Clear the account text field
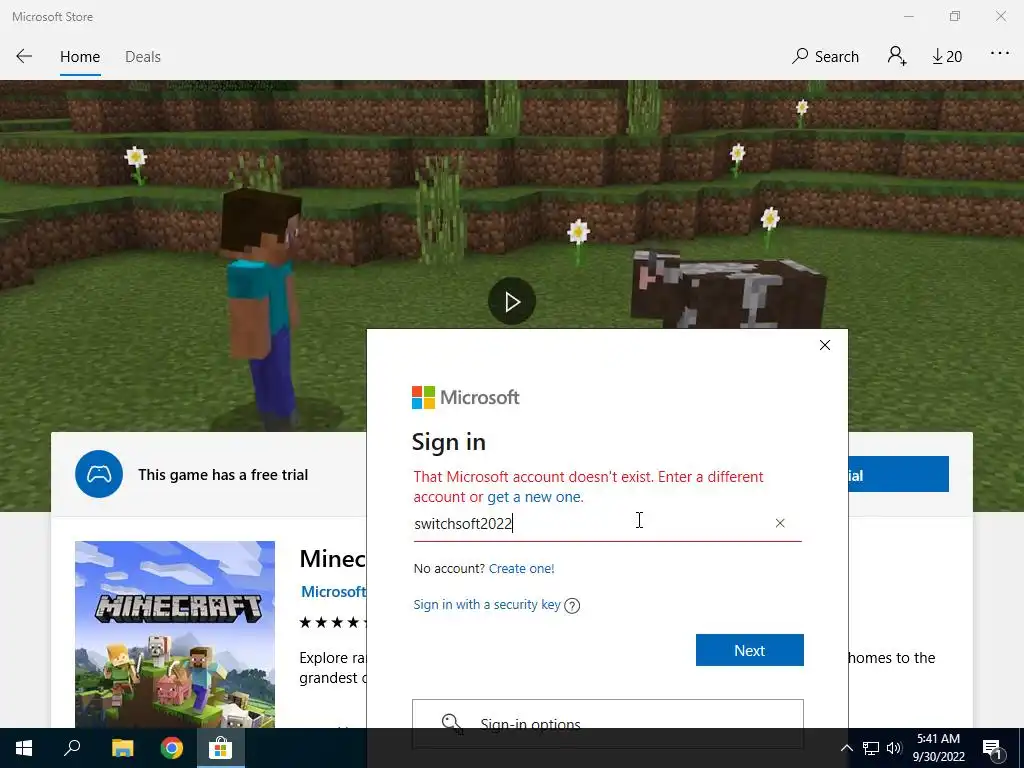The width and height of the screenshot is (1024, 768). pos(780,523)
